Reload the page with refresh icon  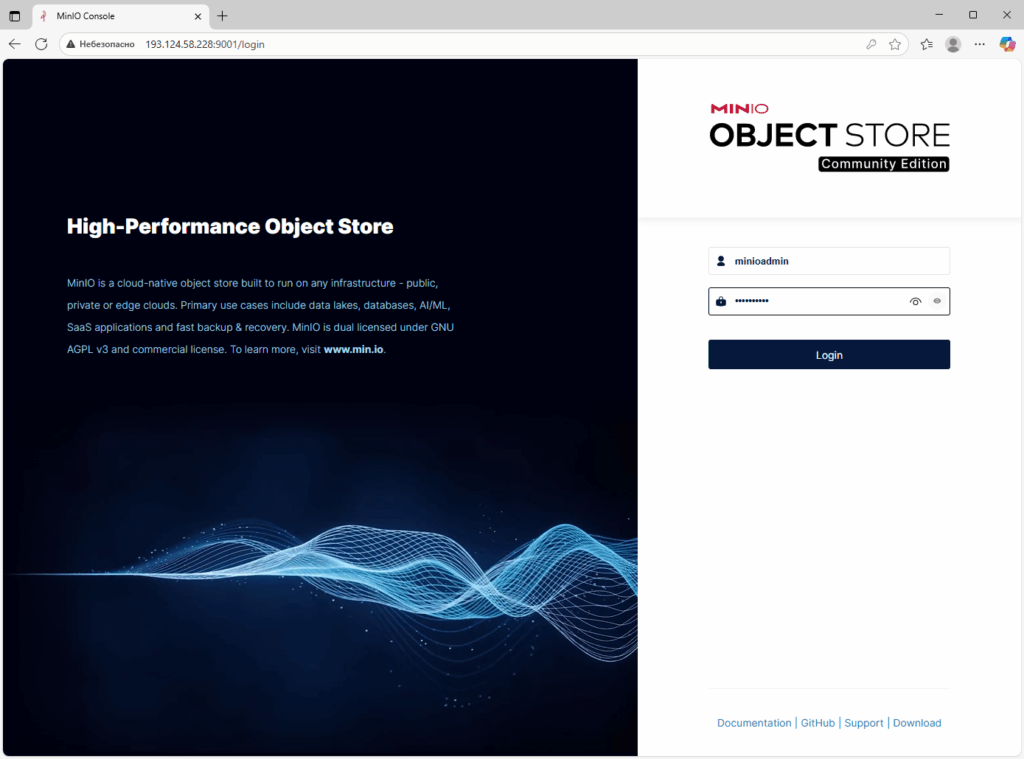41,44
